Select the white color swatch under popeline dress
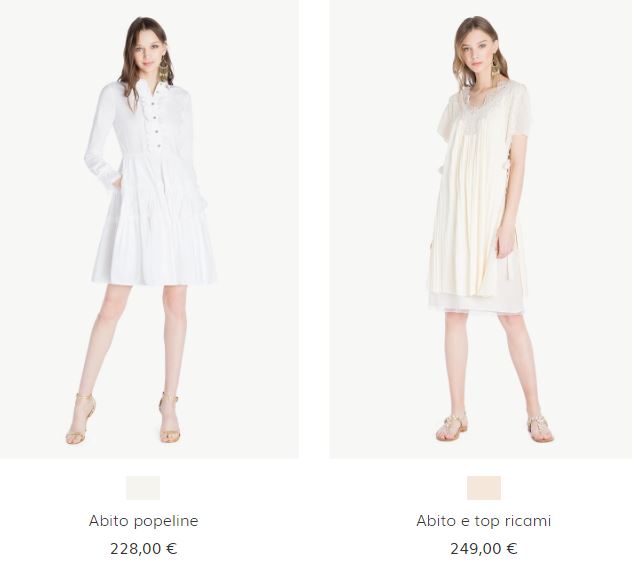Screen dimensions: 632x570 click(143, 488)
